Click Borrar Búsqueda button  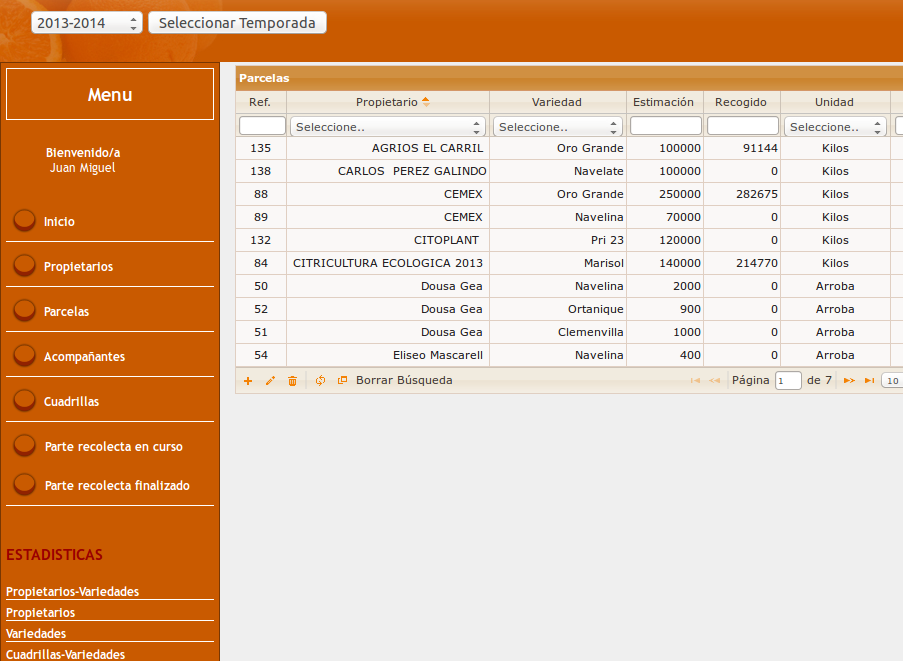click(x=404, y=380)
